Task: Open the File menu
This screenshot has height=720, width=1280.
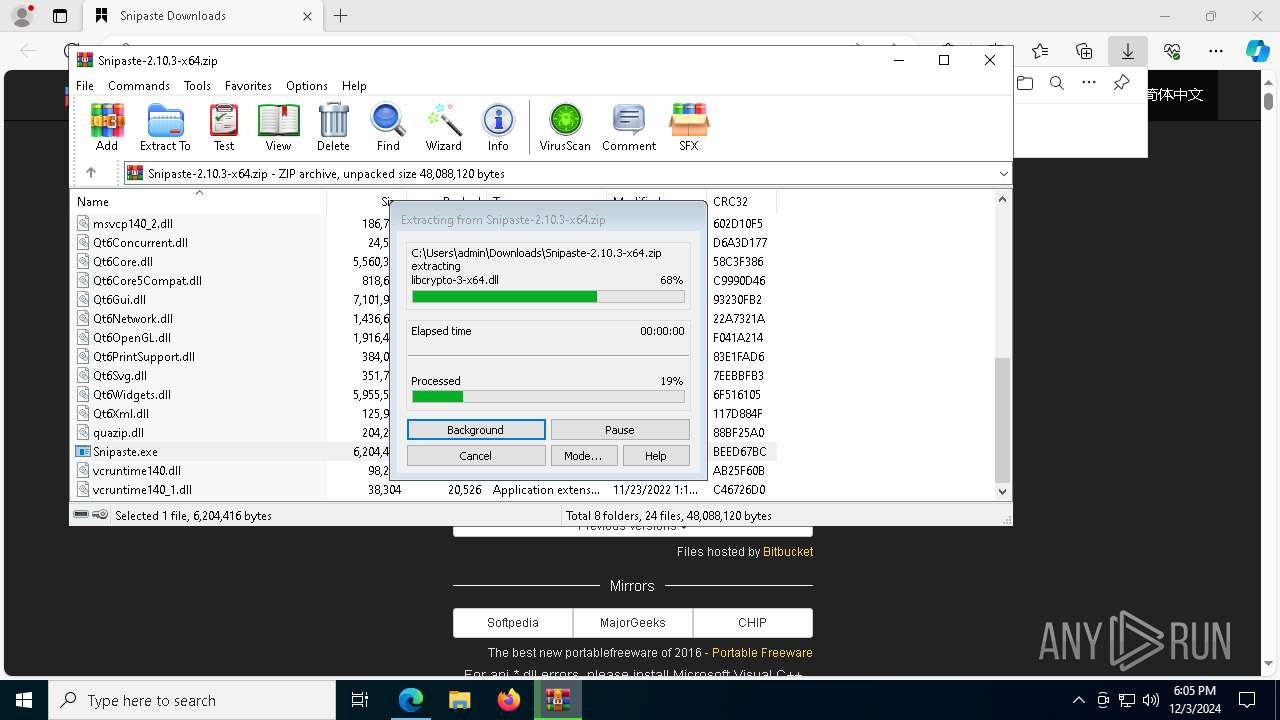Action: tap(85, 86)
